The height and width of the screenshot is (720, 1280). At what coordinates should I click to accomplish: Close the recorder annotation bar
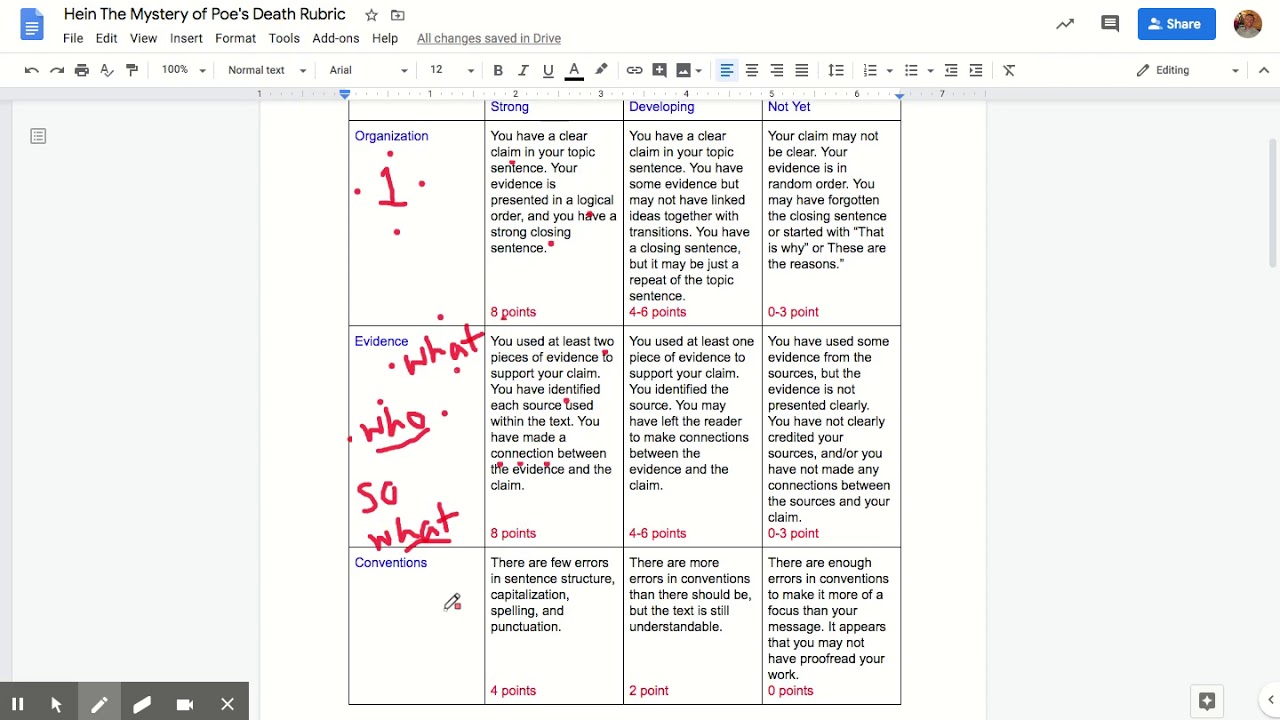point(227,704)
